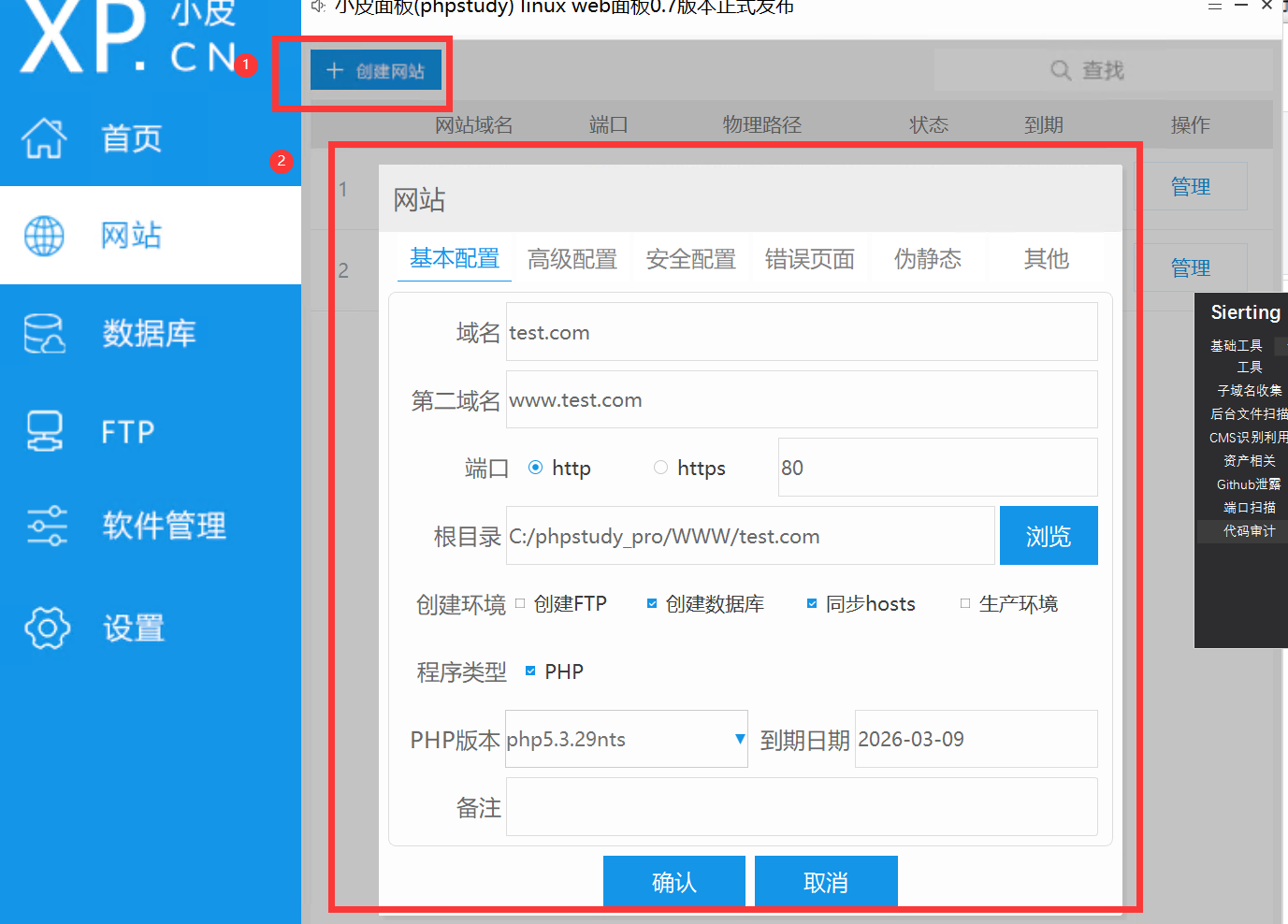Viewport: 1288px width, 924px height.
Task: Open the 伪静态 tab
Action: [927, 259]
